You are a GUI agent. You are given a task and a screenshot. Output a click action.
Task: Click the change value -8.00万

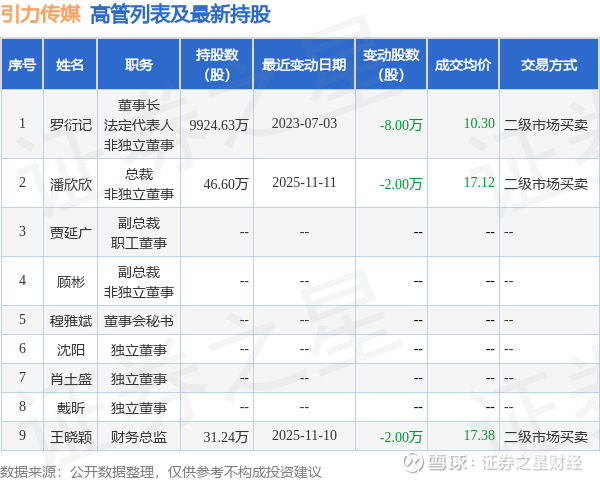coord(401,125)
